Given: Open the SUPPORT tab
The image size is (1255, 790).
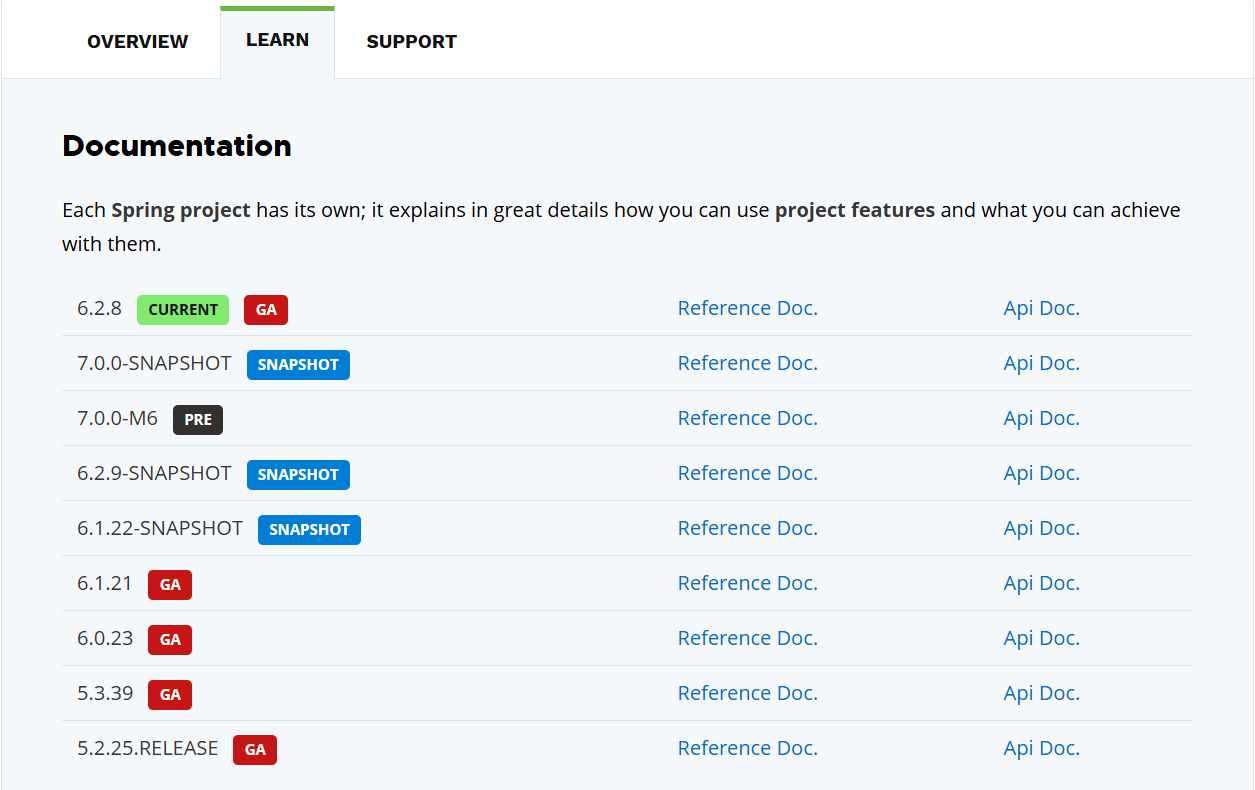Looking at the screenshot, I should [411, 42].
